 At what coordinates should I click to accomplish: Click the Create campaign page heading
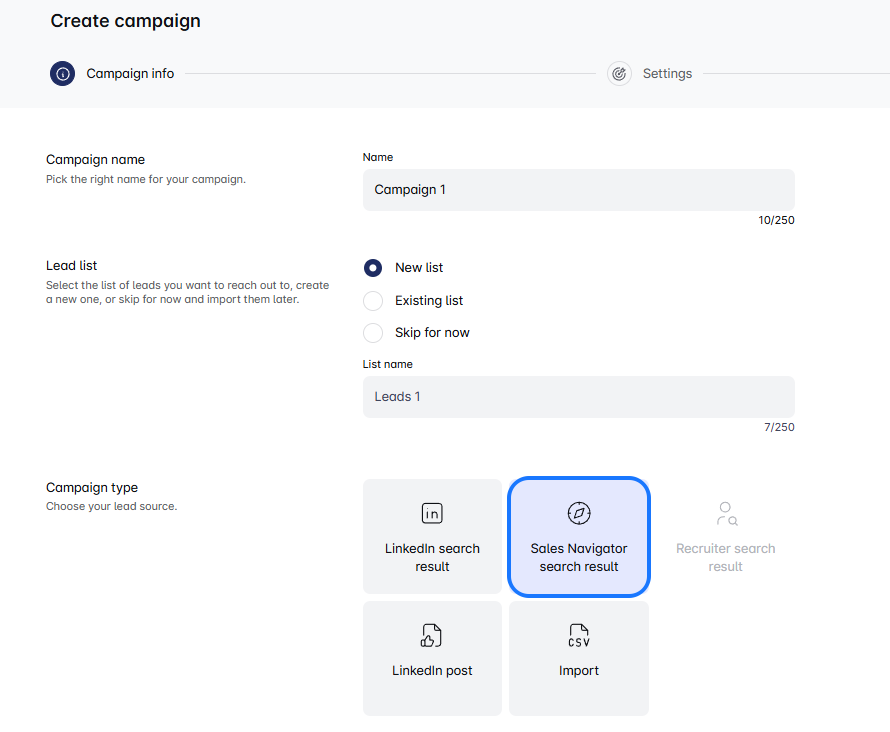pyautogui.click(x=126, y=21)
